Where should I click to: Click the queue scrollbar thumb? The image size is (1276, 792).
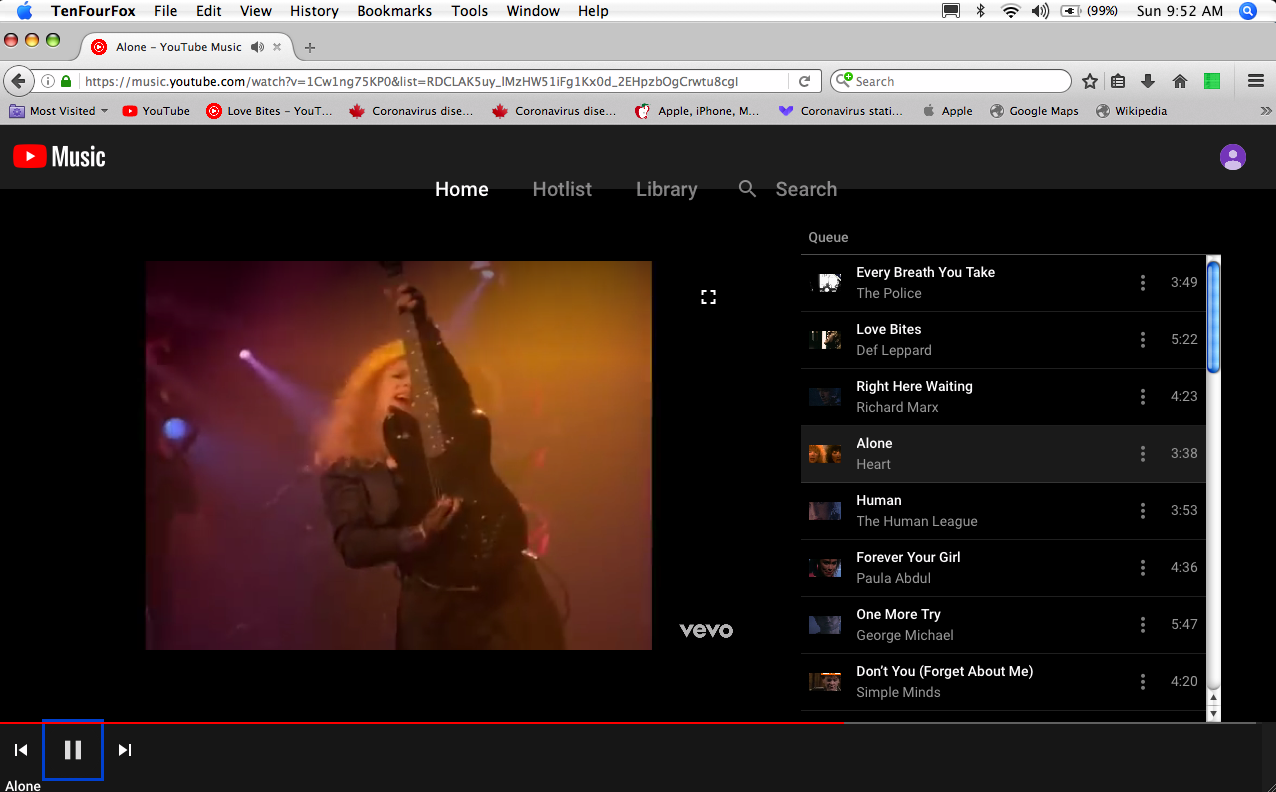click(1214, 316)
